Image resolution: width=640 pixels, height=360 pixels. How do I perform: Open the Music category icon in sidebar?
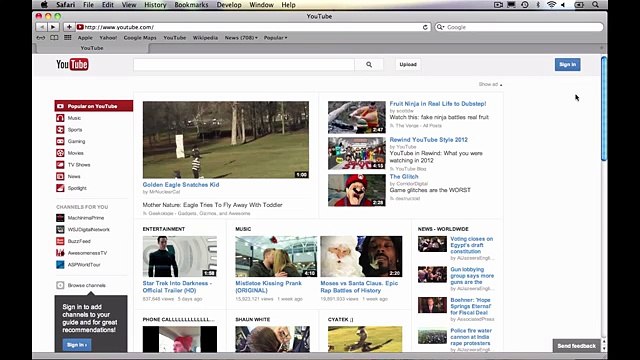coord(60,118)
